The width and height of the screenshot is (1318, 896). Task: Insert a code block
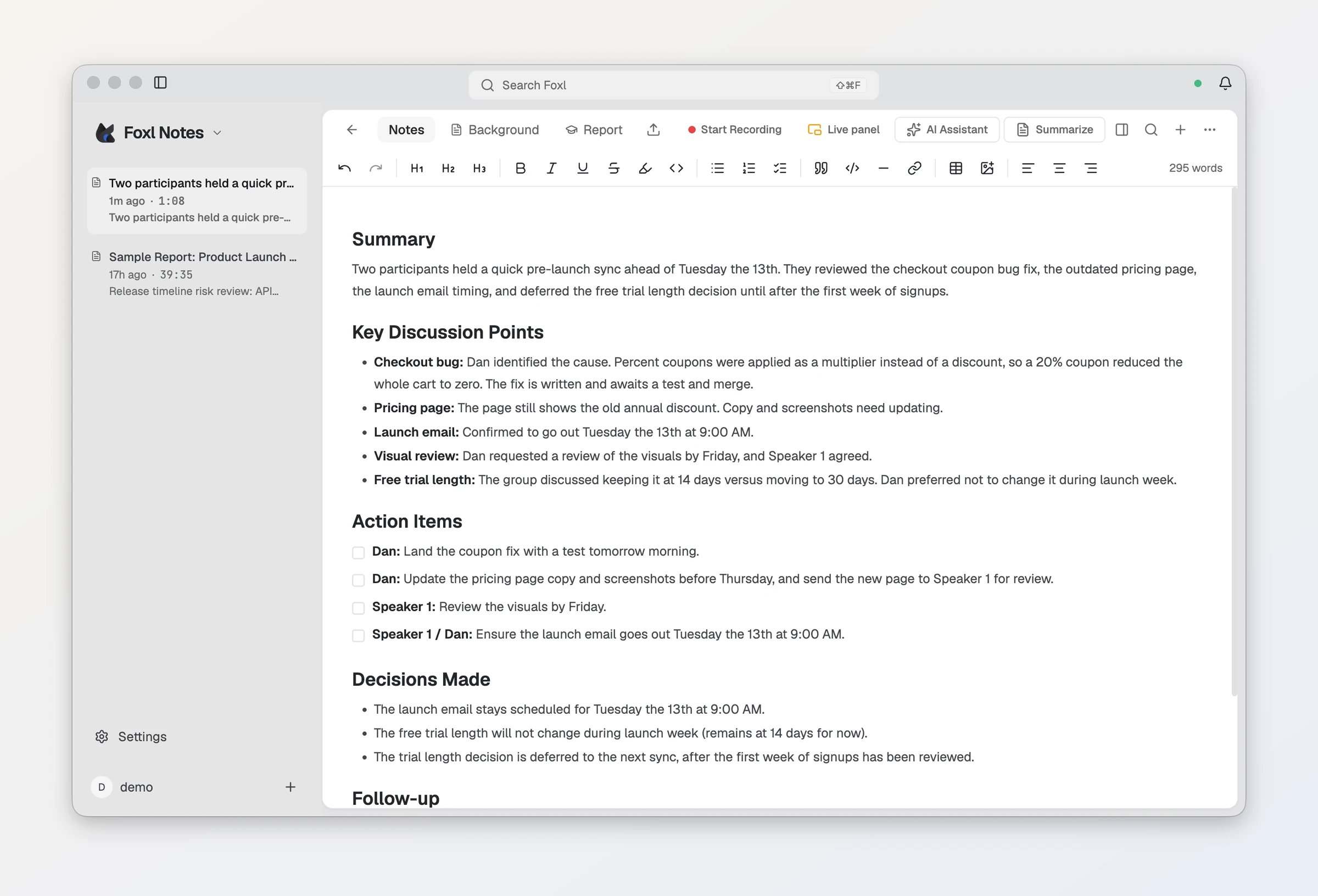pyautogui.click(x=852, y=169)
